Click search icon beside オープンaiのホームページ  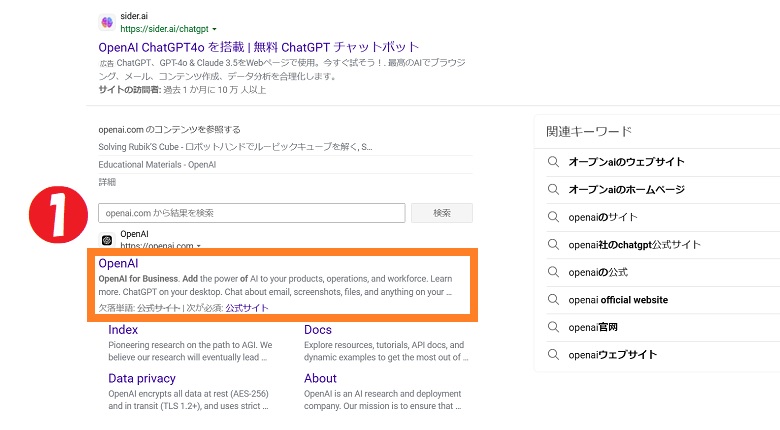[553, 190]
